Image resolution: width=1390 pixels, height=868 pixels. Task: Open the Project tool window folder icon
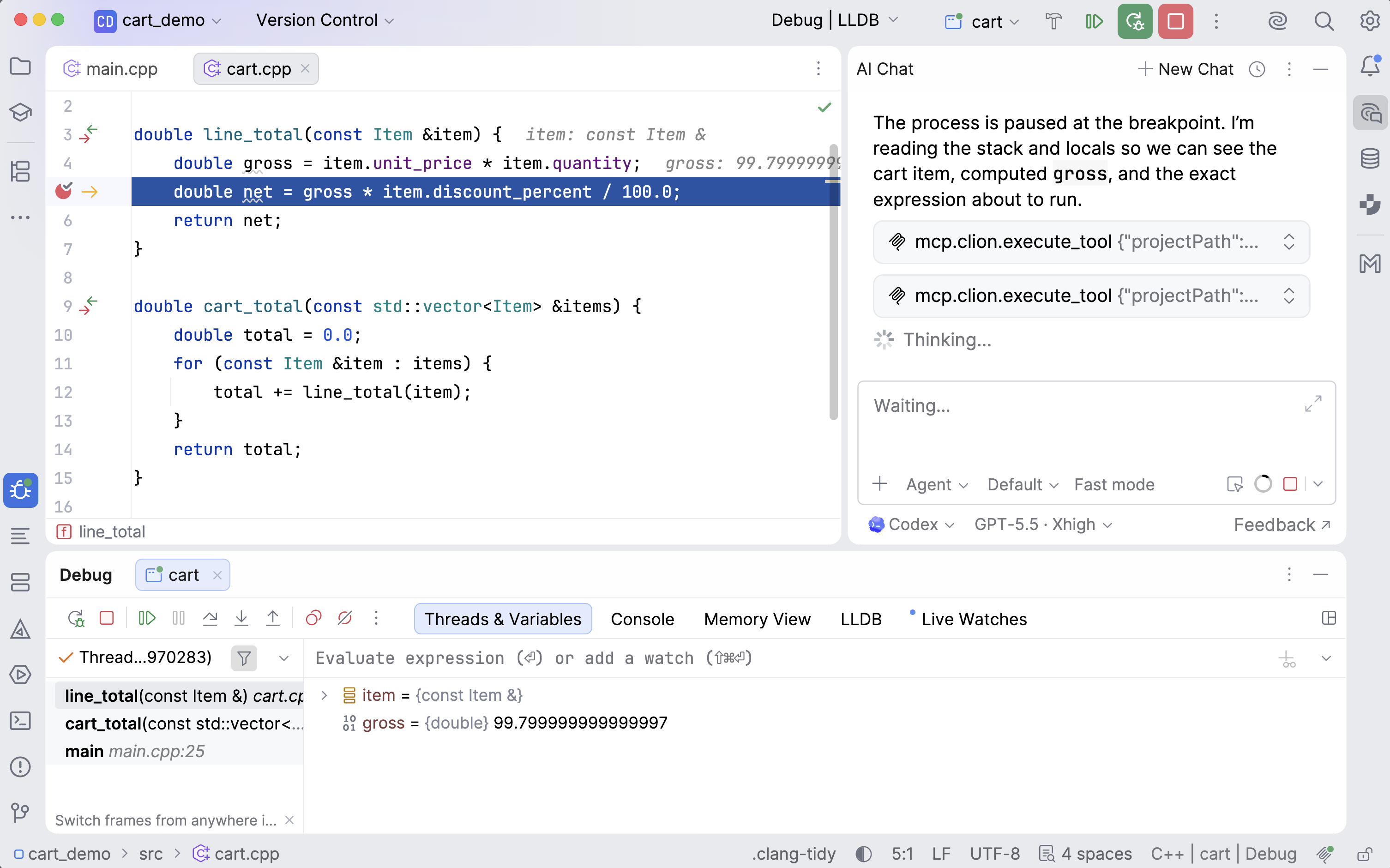coord(21,66)
